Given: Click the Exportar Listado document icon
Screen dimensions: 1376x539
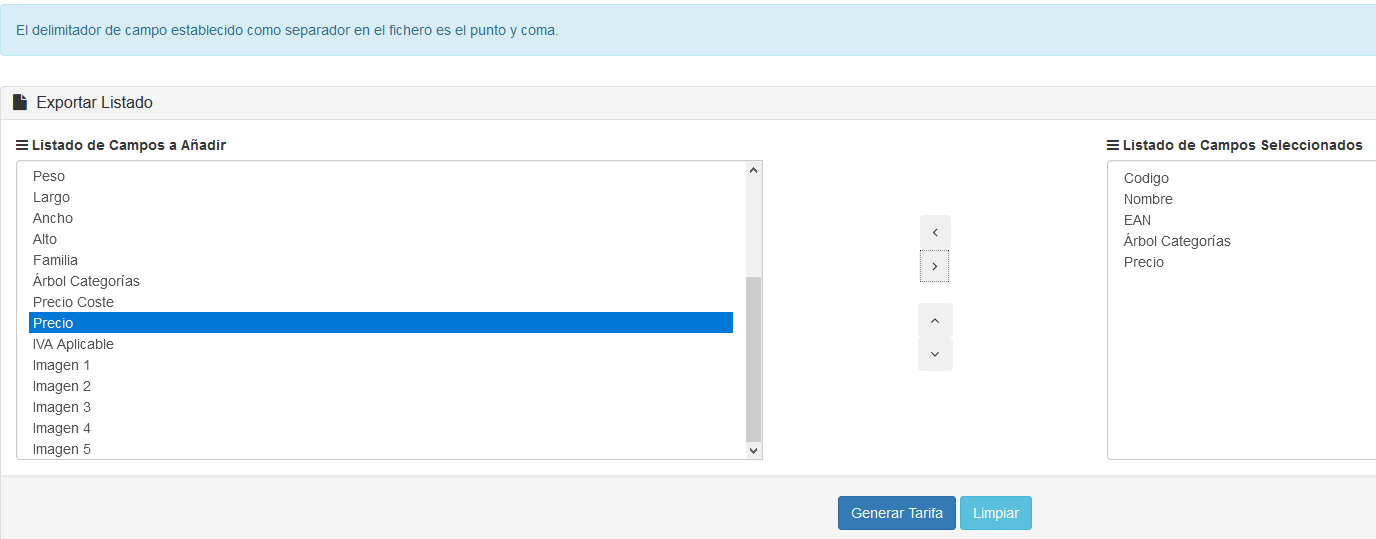Looking at the screenshot, I should click(20, 102).
